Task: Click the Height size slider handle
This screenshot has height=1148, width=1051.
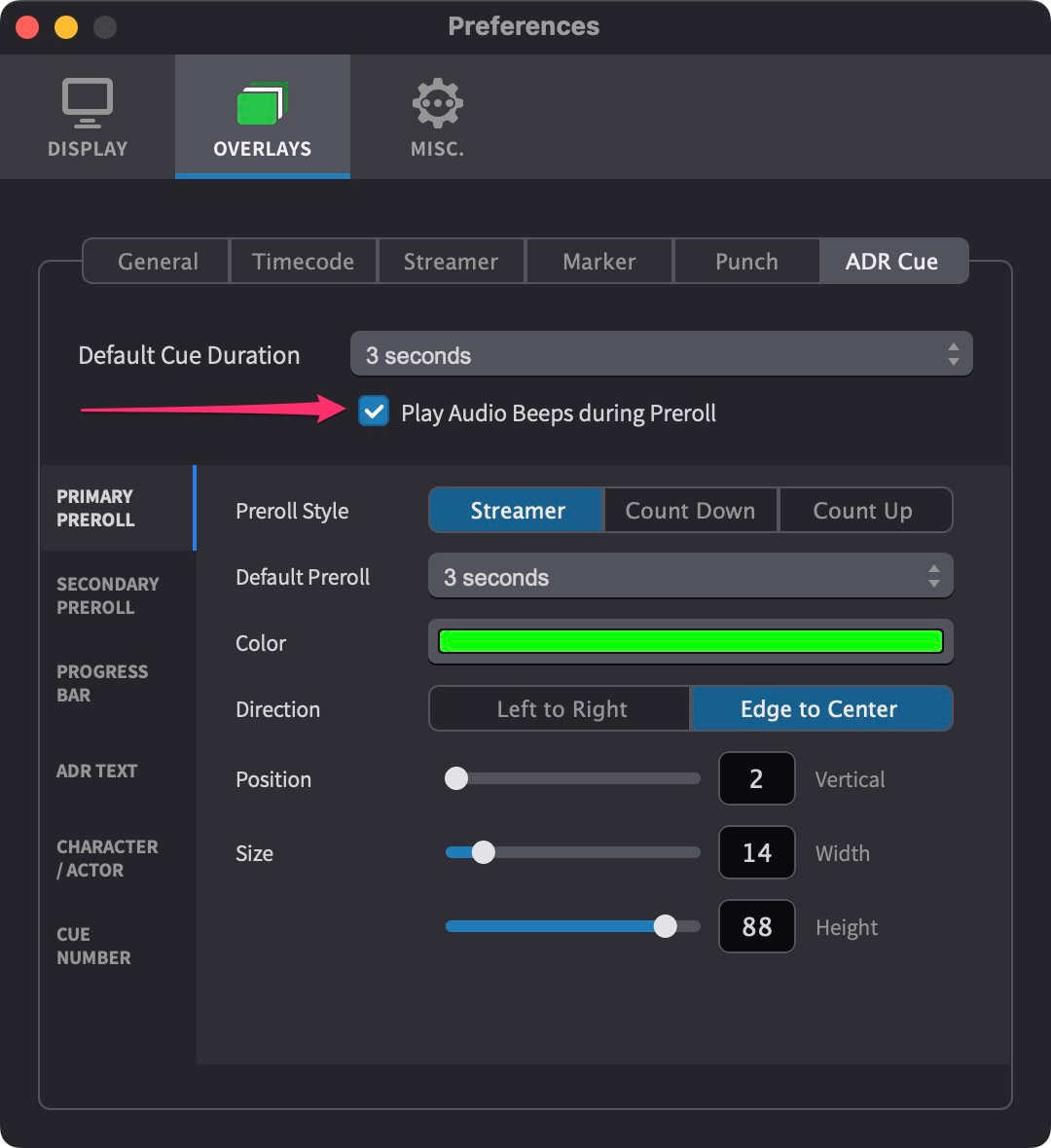Action: [665, 926]
